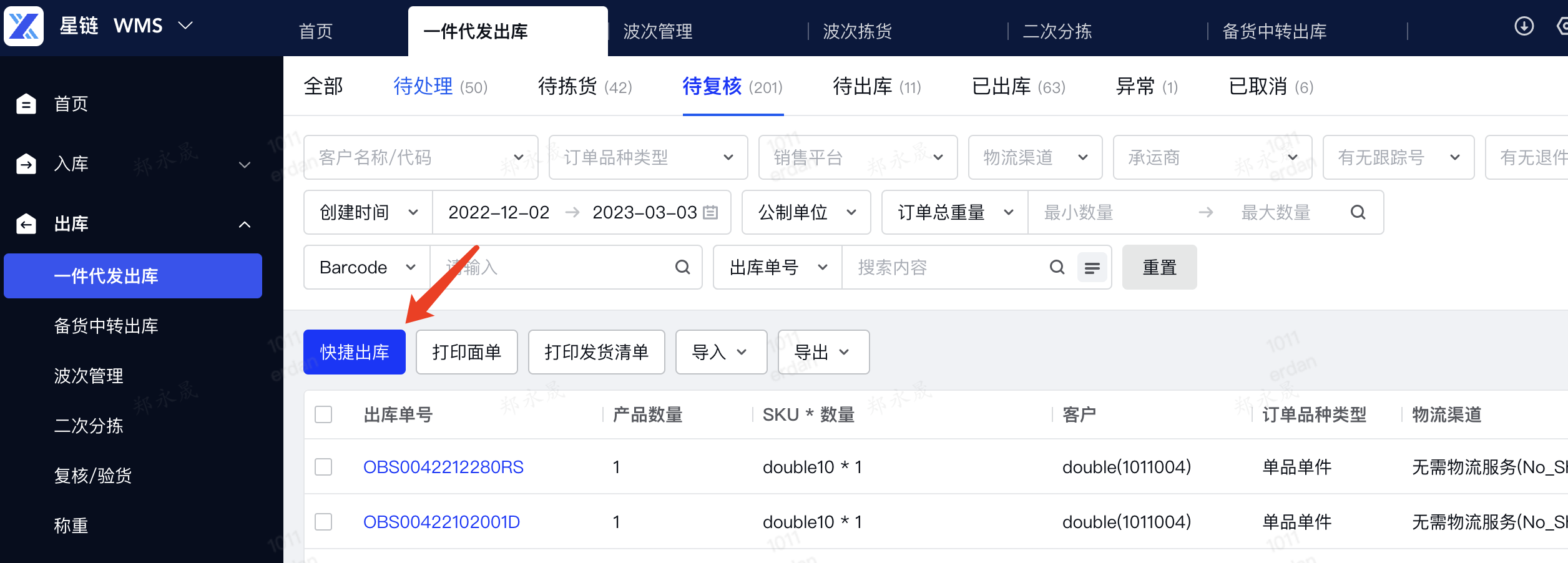Click the 出库 outbound icon in sidebar
The image size is (1568, 563).
(26, 223)
